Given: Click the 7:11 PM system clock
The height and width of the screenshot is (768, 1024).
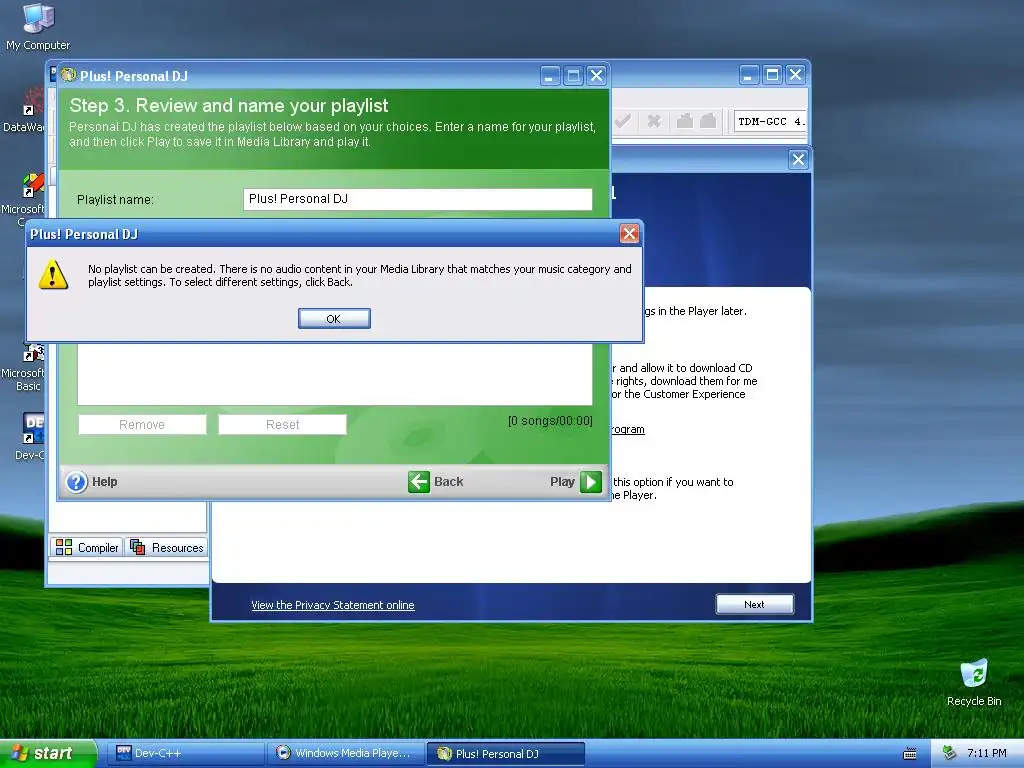Looking at the screenshot, I should click(x=987, y=753).
